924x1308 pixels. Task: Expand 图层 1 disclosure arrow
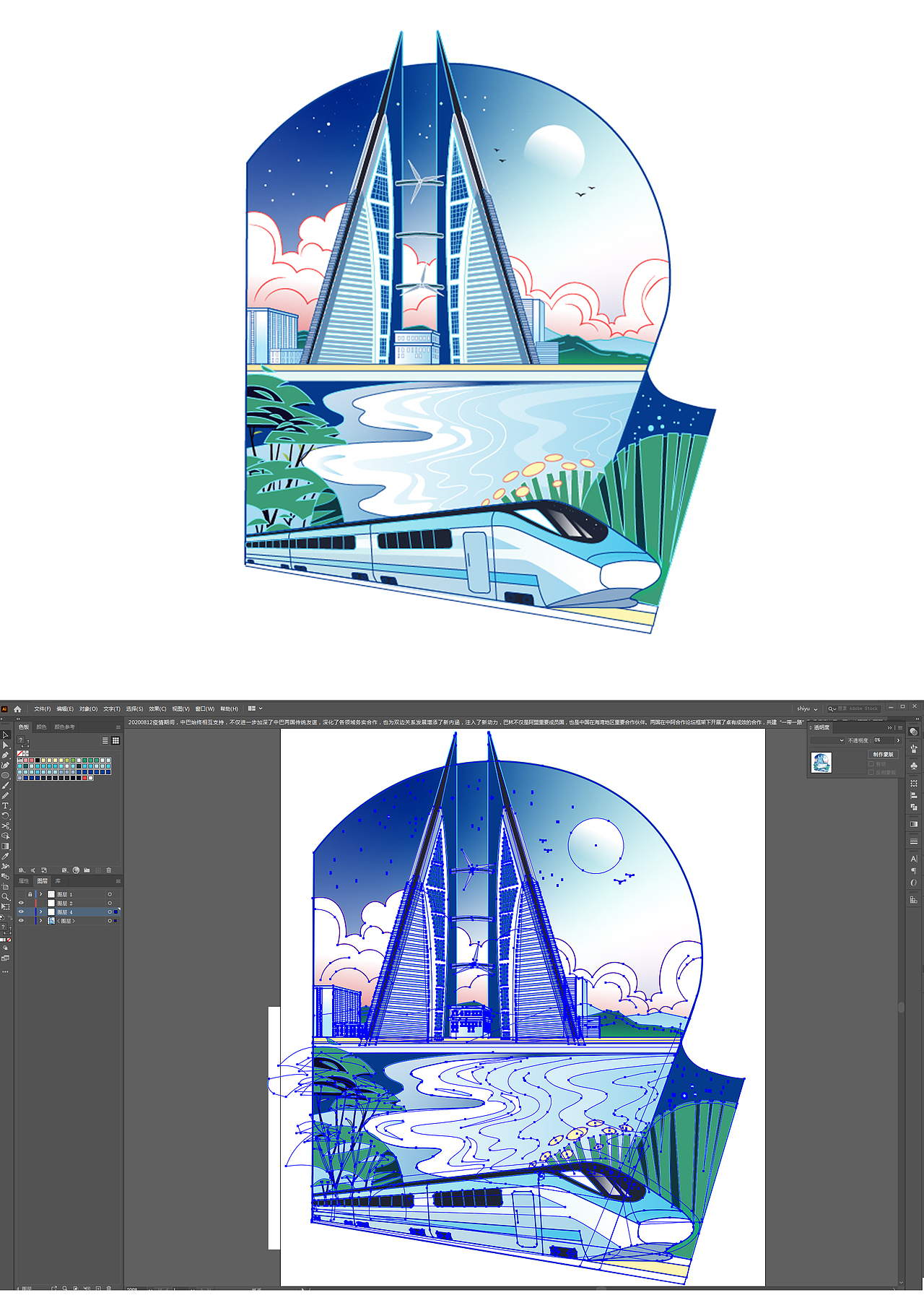coord(40,894)
